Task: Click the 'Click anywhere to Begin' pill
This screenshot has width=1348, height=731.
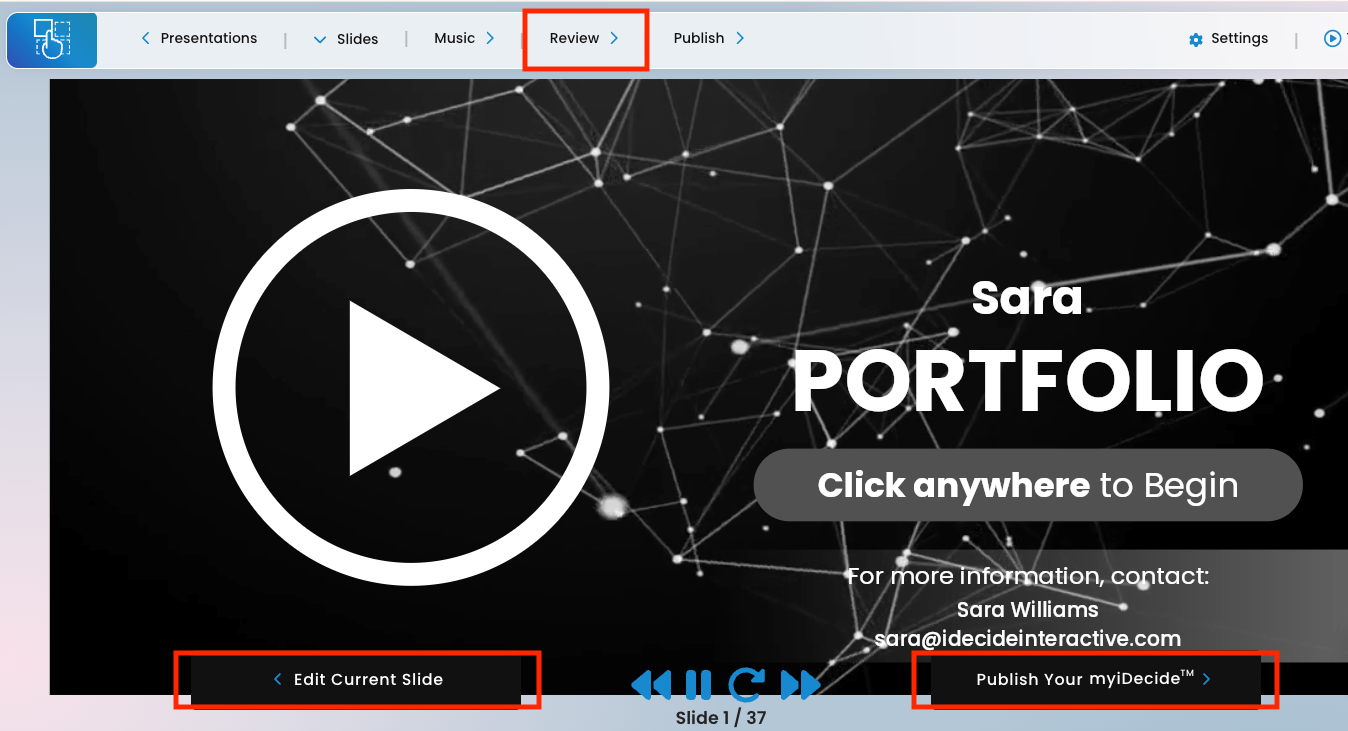Action: click(1028, 485)
